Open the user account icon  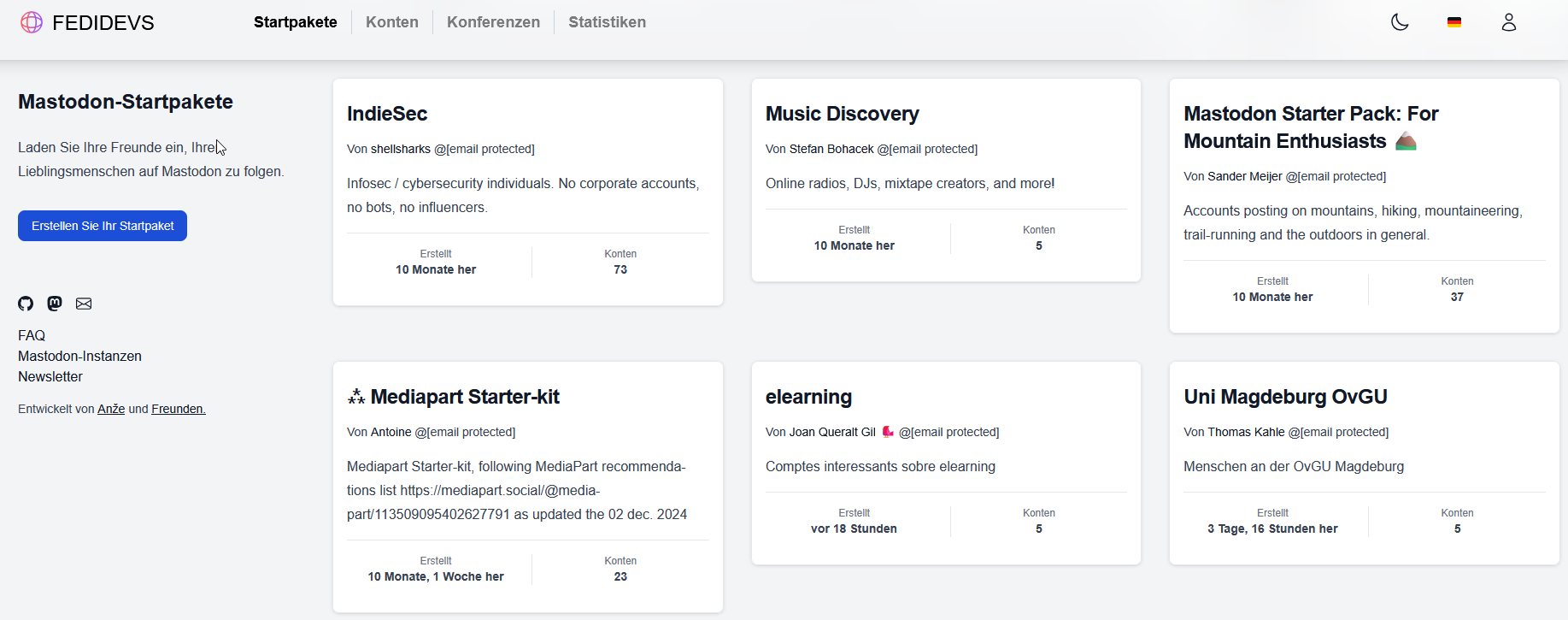[1508, 22]
